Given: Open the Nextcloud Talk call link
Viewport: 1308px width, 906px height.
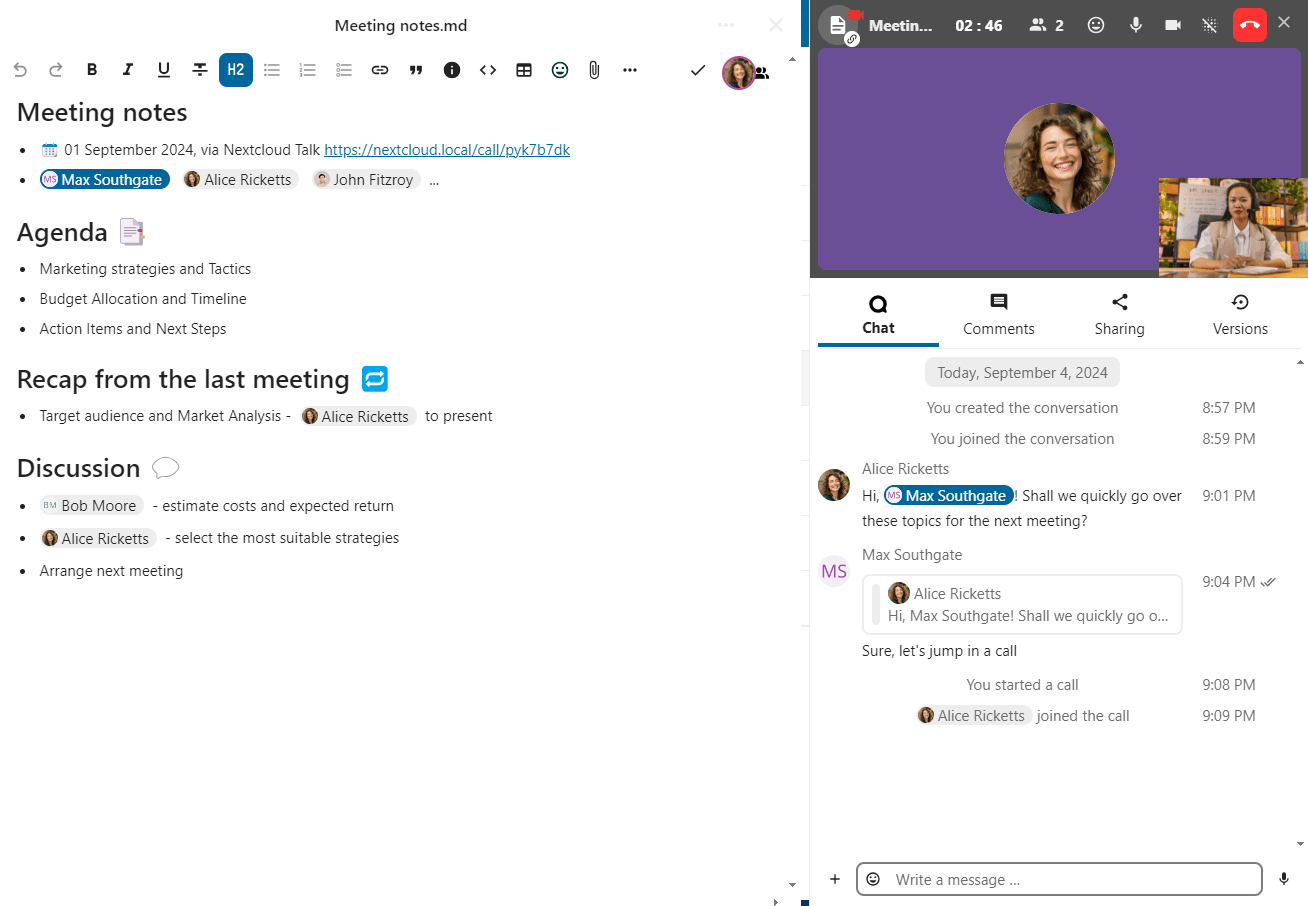Looking at the screenshot, I should pos(447,150).
